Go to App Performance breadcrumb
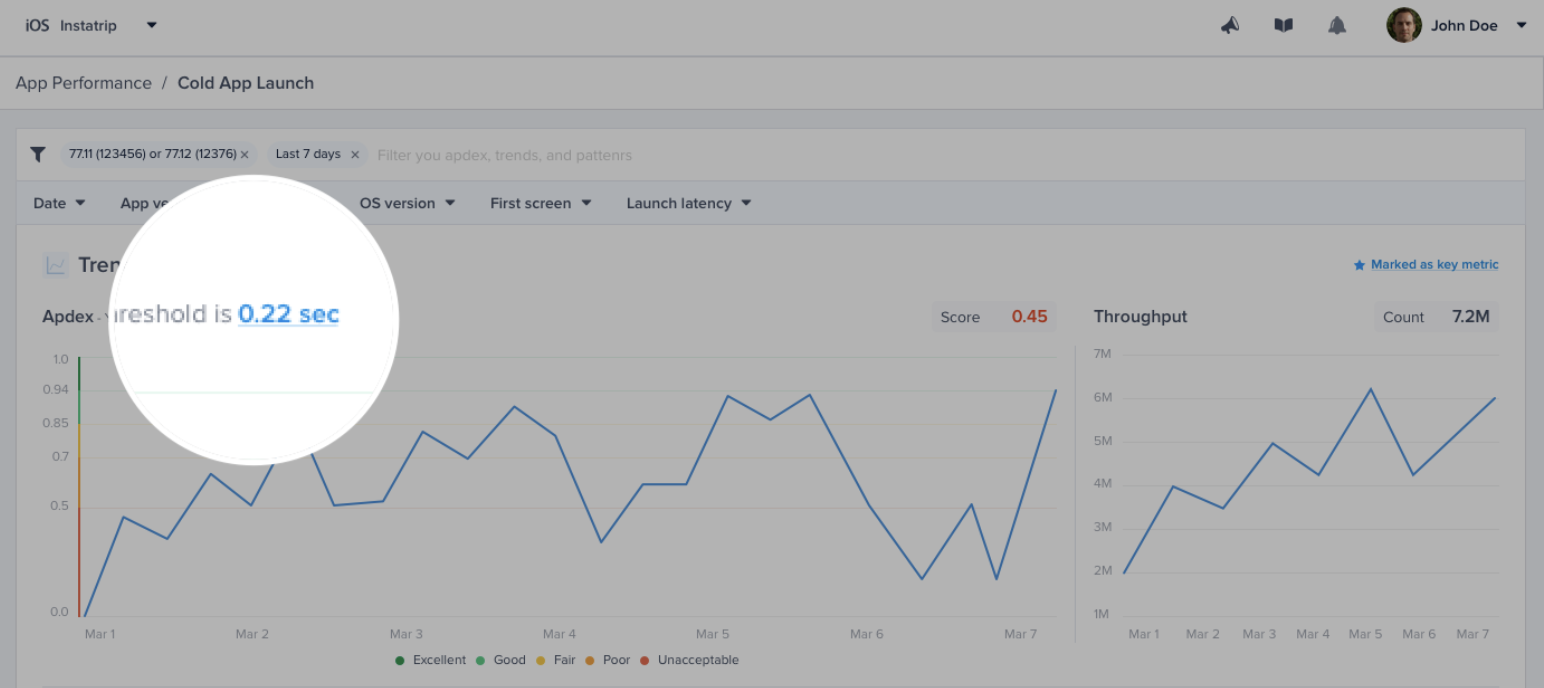Screen dimensions: 1544x688 [x=84, y=83]
